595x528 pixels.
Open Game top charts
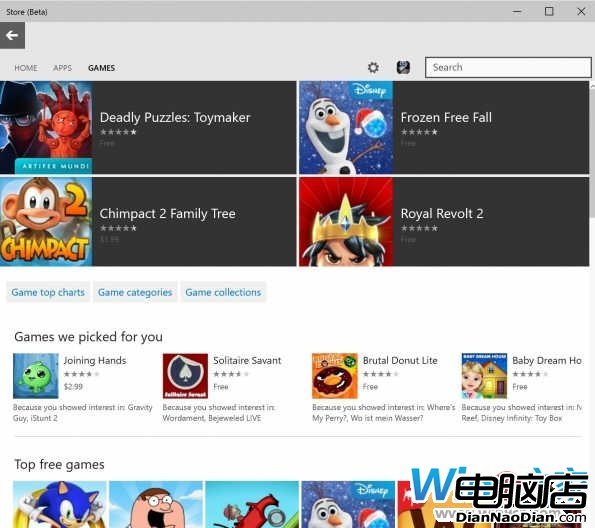tap(48, 292)
